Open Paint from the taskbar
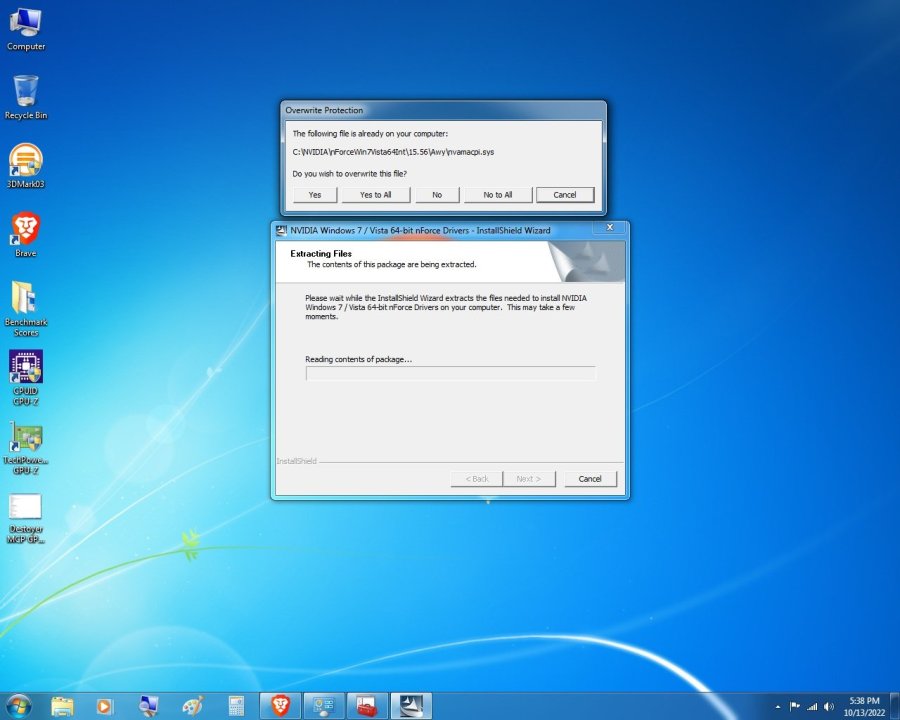 192,706
